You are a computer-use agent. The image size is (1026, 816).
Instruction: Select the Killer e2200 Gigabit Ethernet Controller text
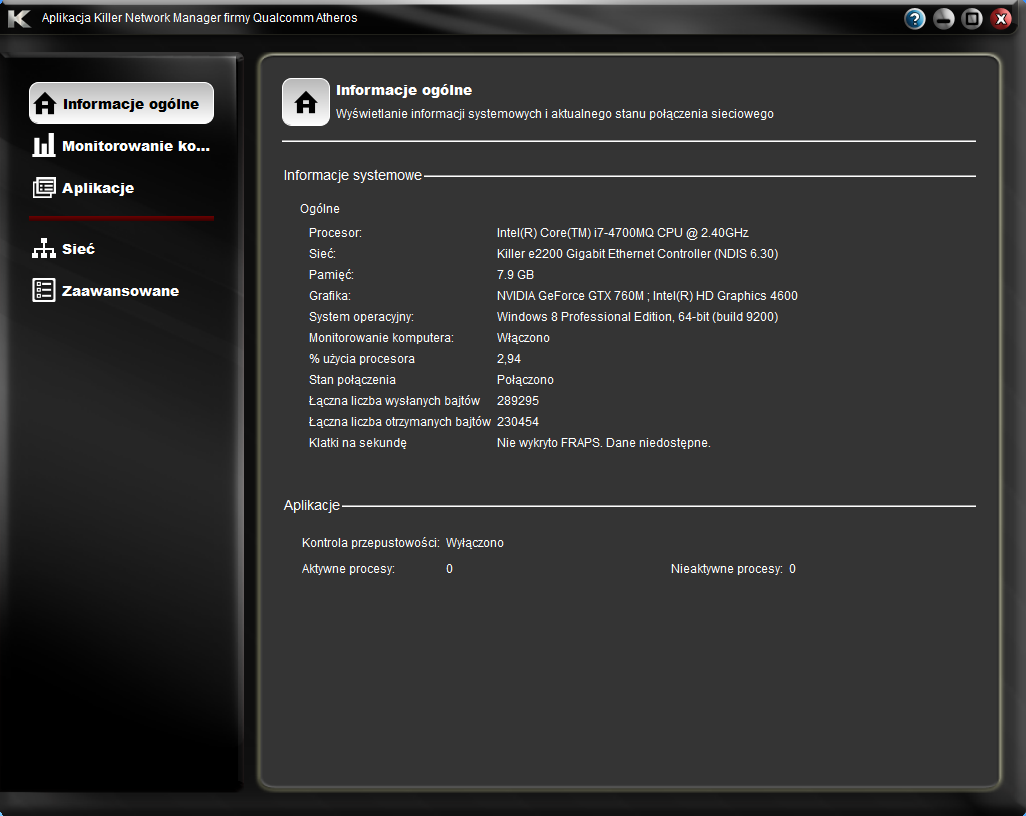tap(637, 254)
